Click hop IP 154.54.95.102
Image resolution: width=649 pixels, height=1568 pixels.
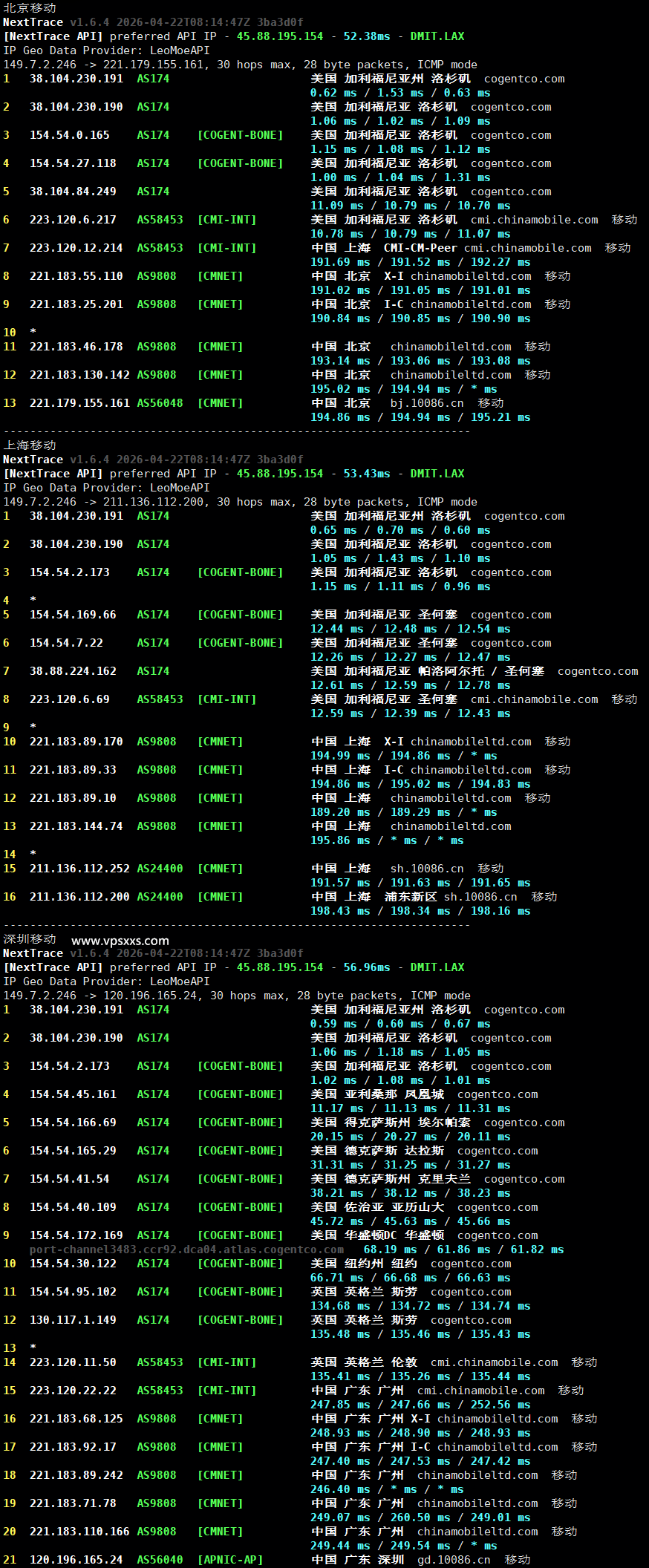click(73, 1292)
